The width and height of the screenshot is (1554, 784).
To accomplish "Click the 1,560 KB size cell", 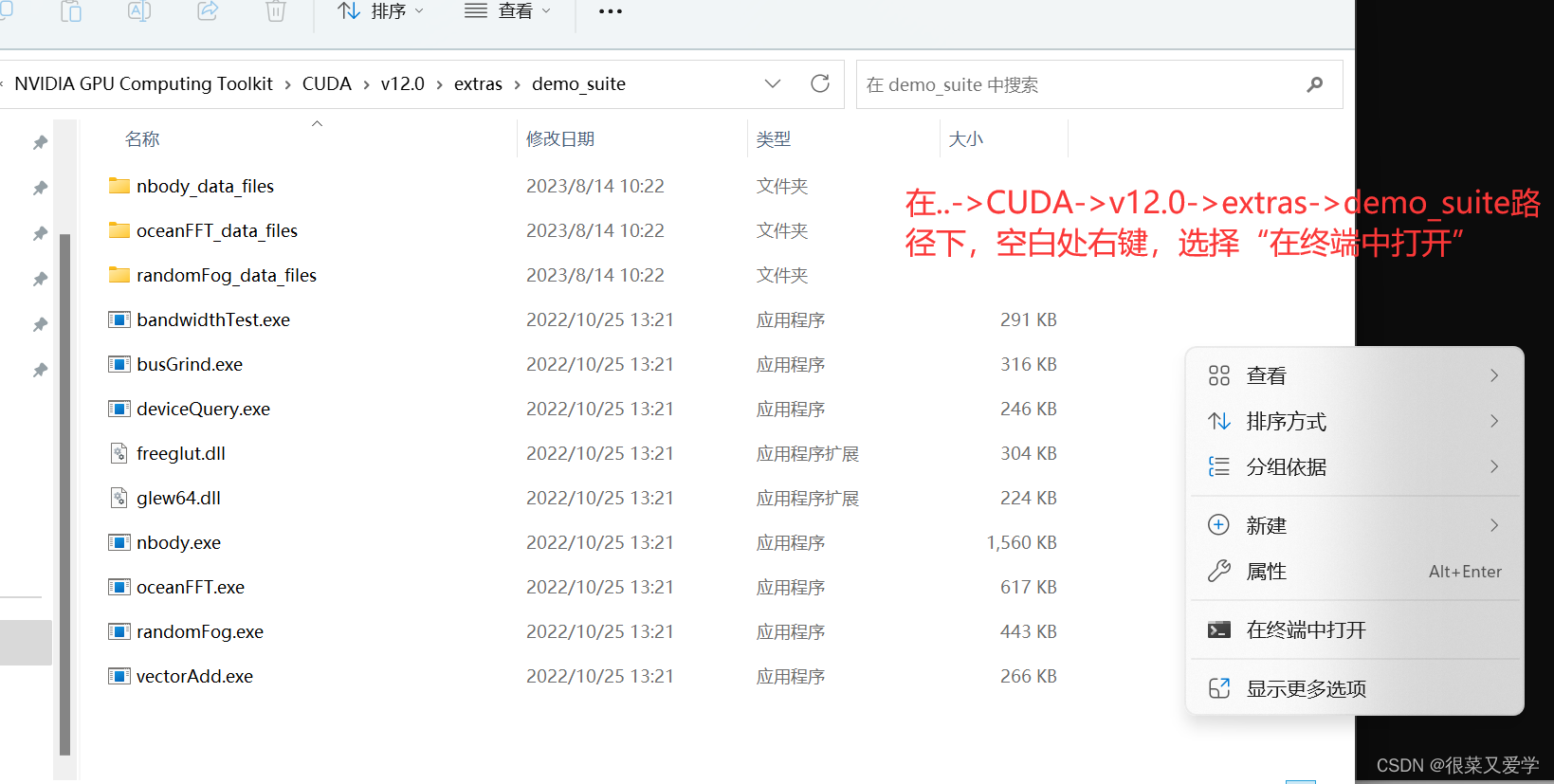I will tap(1021, 542).
